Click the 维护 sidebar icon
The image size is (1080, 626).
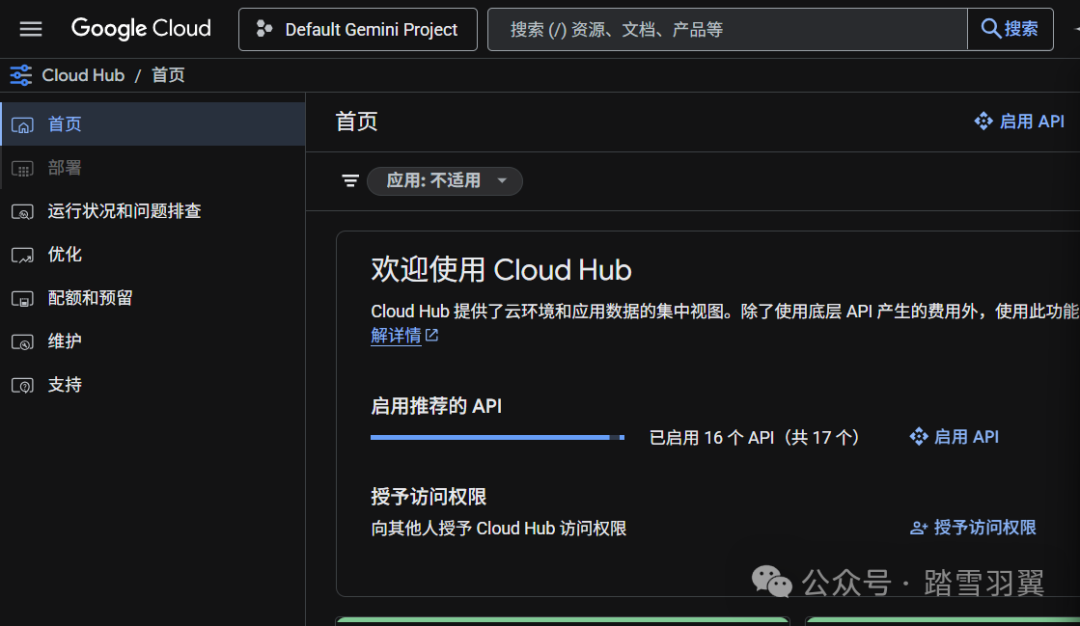(x=23, y=342)
